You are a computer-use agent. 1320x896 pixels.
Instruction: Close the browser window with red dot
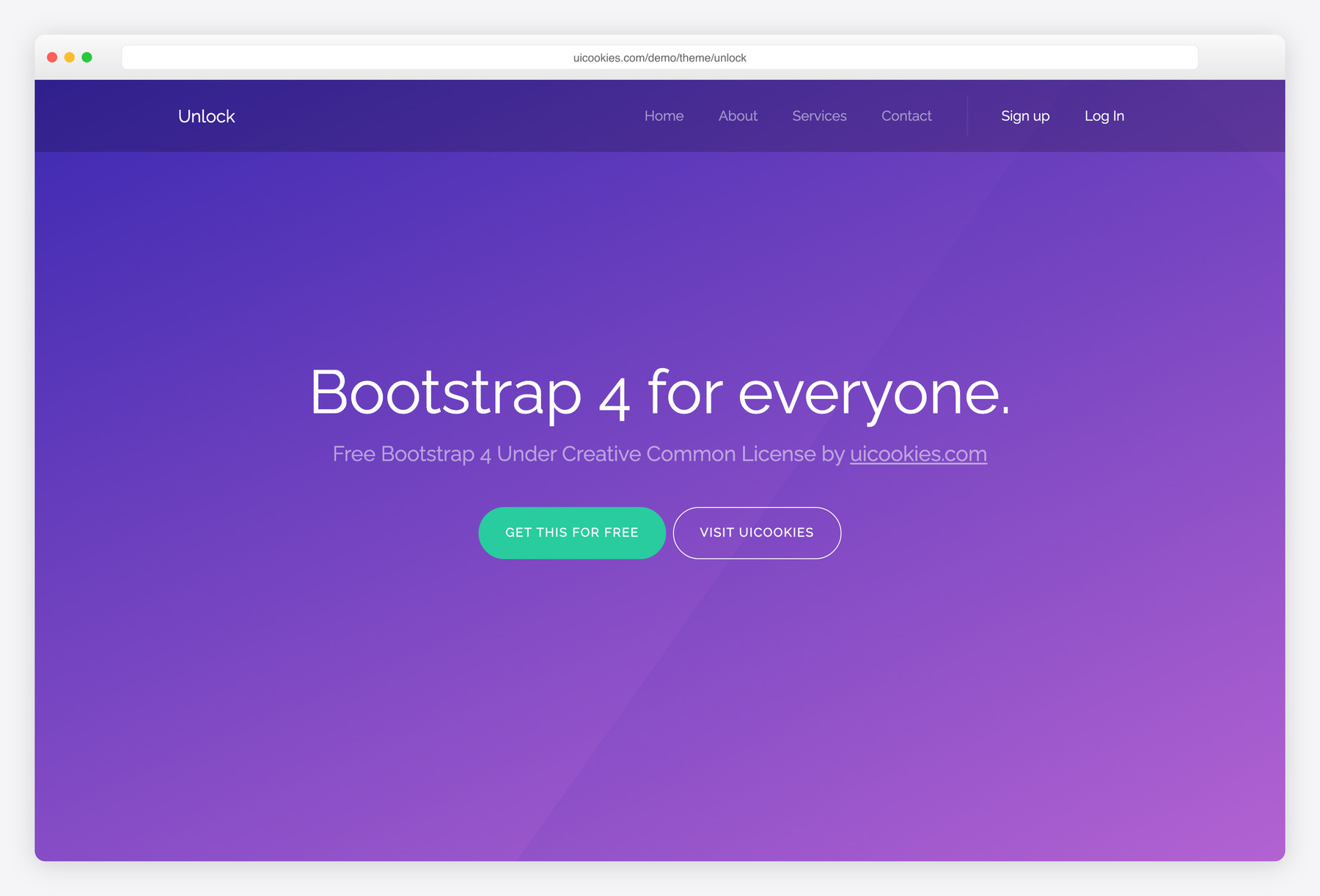click(52, 57)
